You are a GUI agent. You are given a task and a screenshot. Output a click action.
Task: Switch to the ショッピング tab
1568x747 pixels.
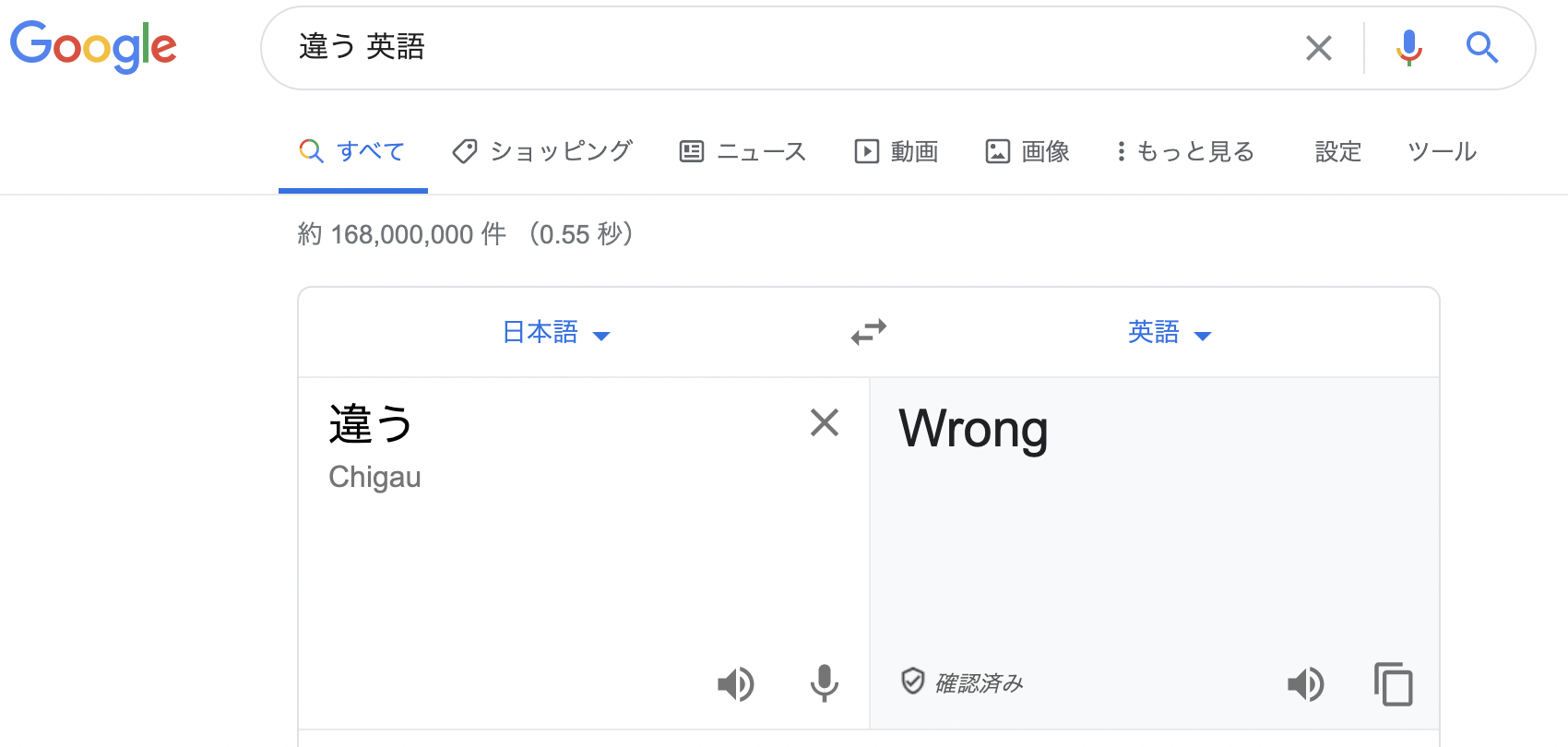tap(542, 151)
